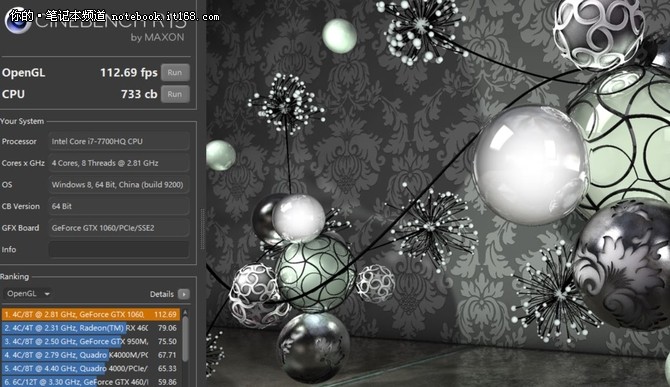Click the Details label in Ranking
This screenshot has height=387, width=670.
[x=162, y=294]
